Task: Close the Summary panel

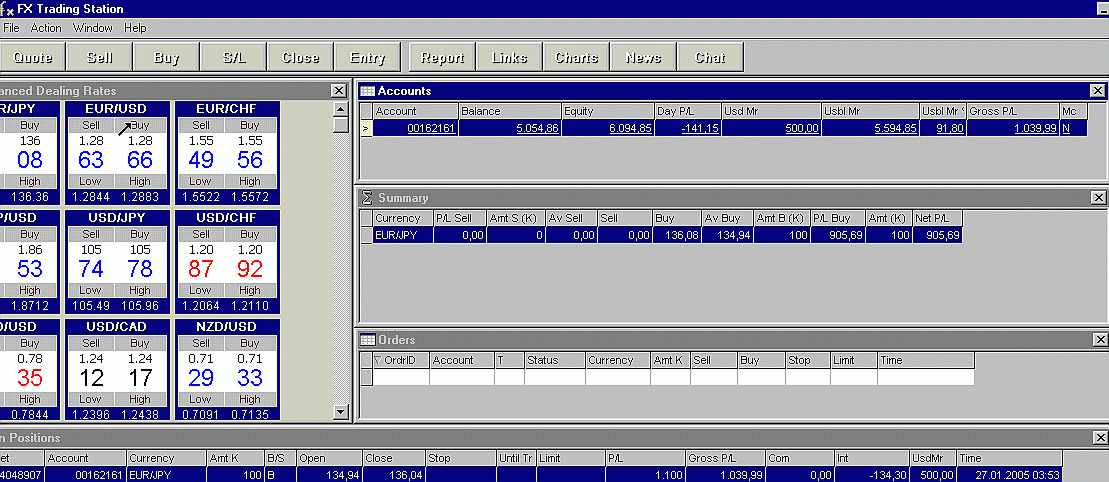Action: pos(1097,198)
